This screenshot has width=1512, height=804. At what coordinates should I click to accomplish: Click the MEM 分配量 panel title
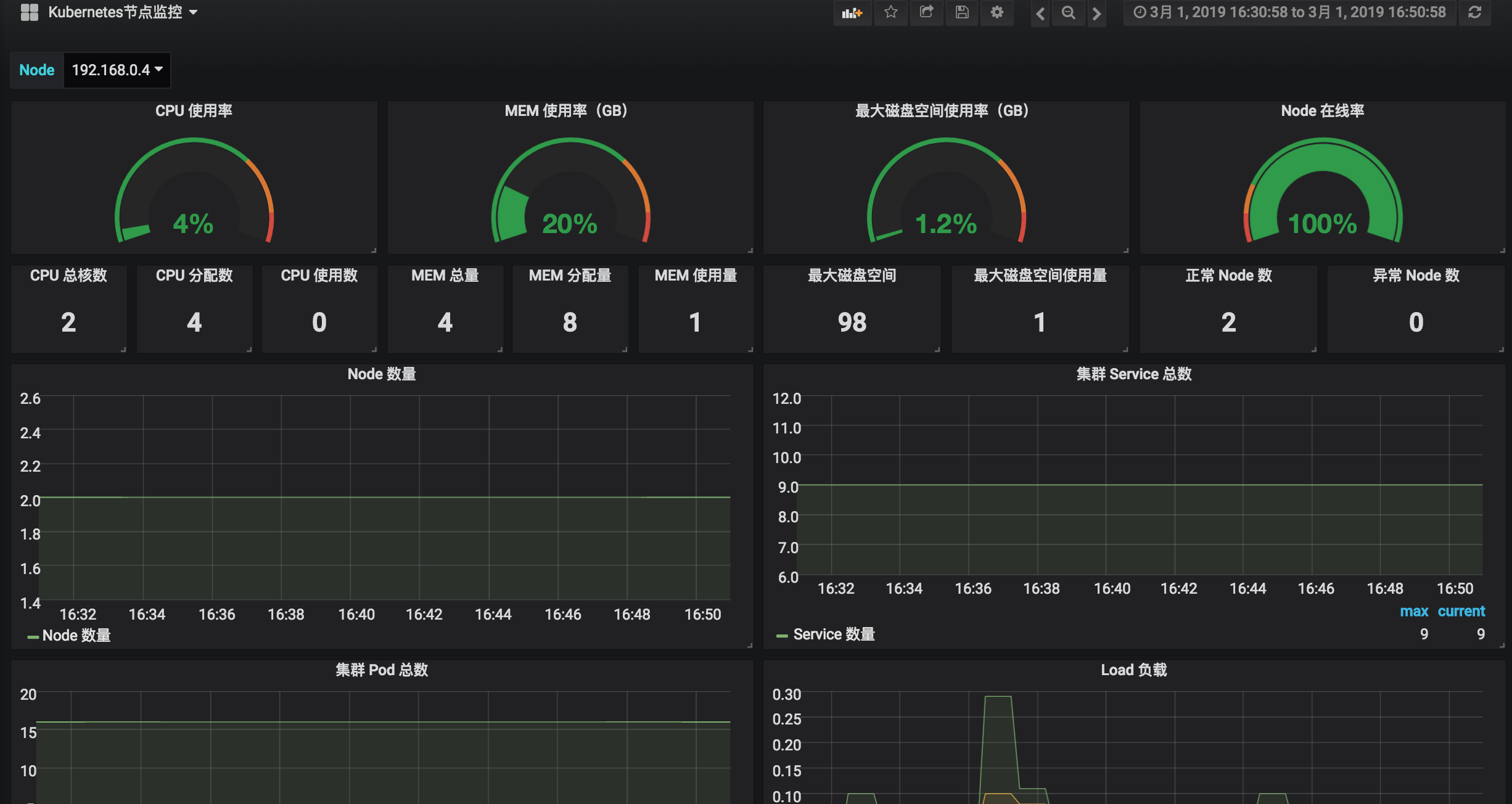point(570,276)
